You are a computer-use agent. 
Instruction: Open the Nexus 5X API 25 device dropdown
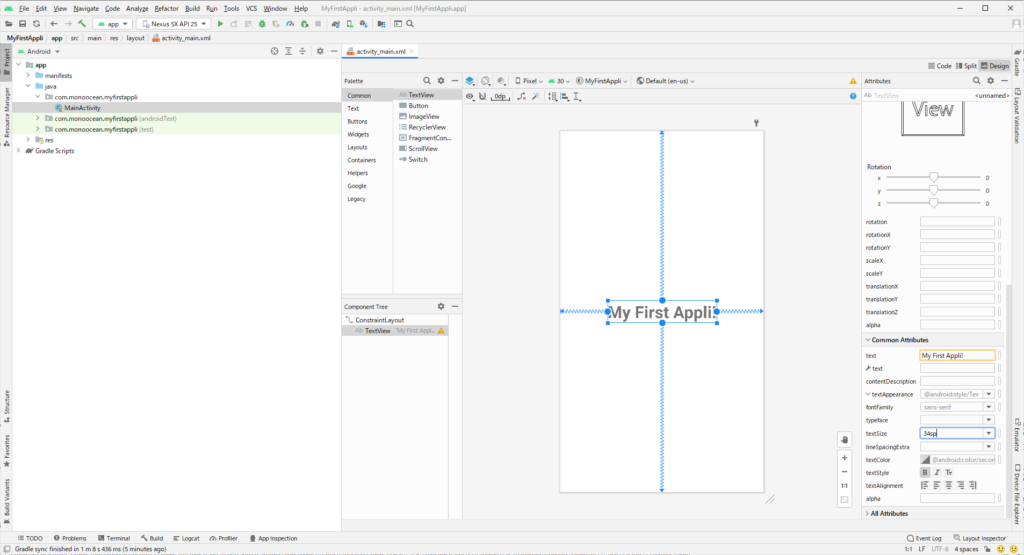(173, 23)
